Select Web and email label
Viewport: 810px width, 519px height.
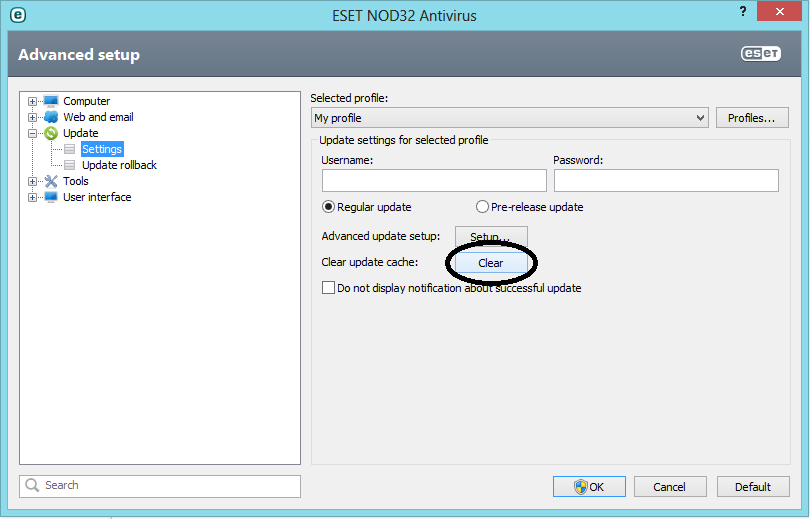[98, 117]
